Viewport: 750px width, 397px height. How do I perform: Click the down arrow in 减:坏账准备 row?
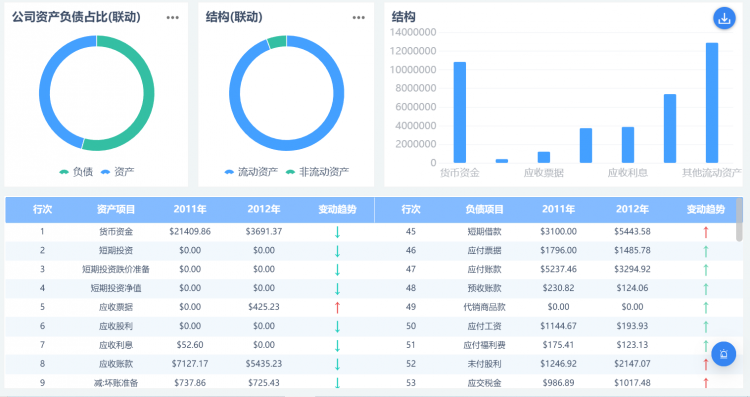(337, 383)
